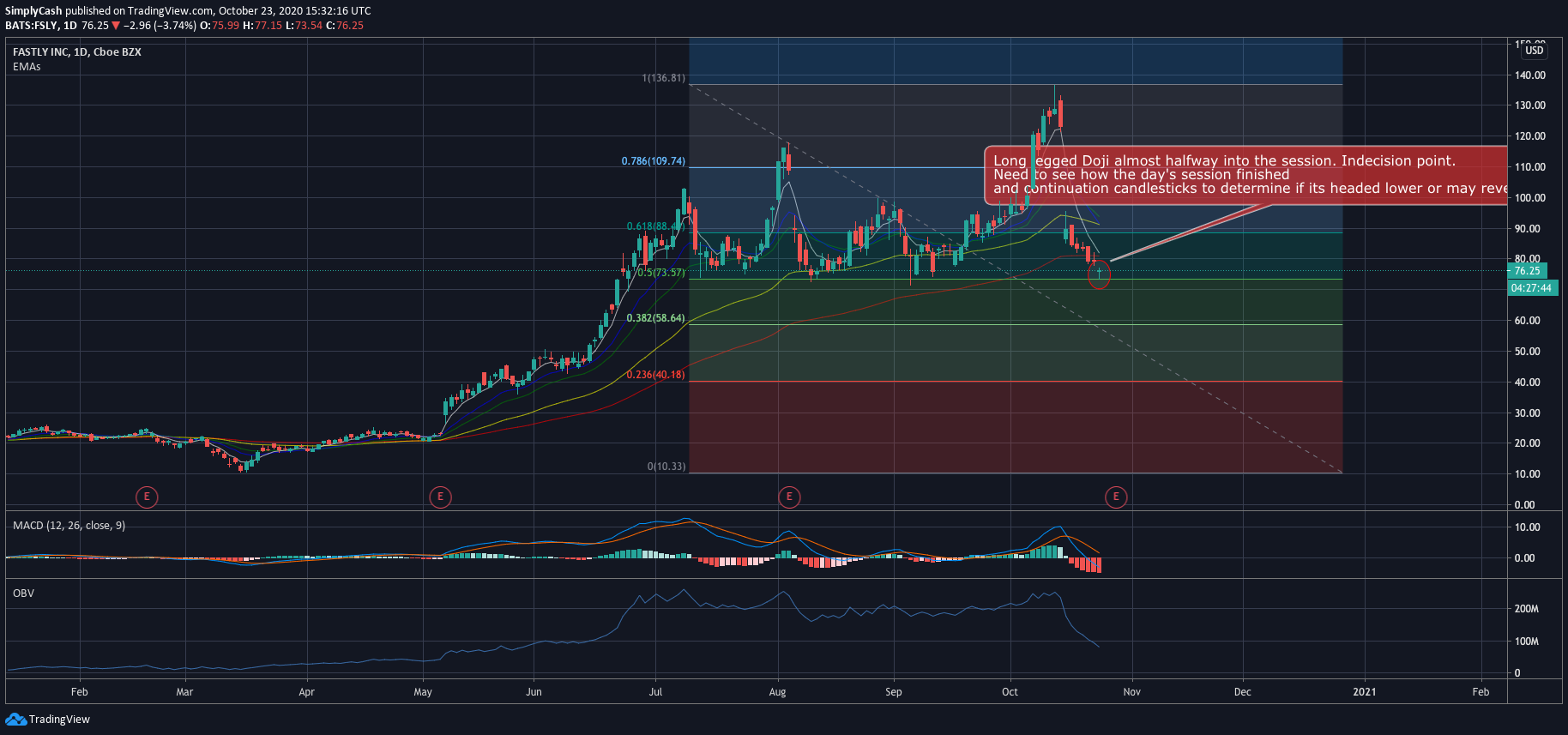1568x735 pixels.
Task: Click the 0.236(40.18) Fibonacci level label
Action: [655, 375]
